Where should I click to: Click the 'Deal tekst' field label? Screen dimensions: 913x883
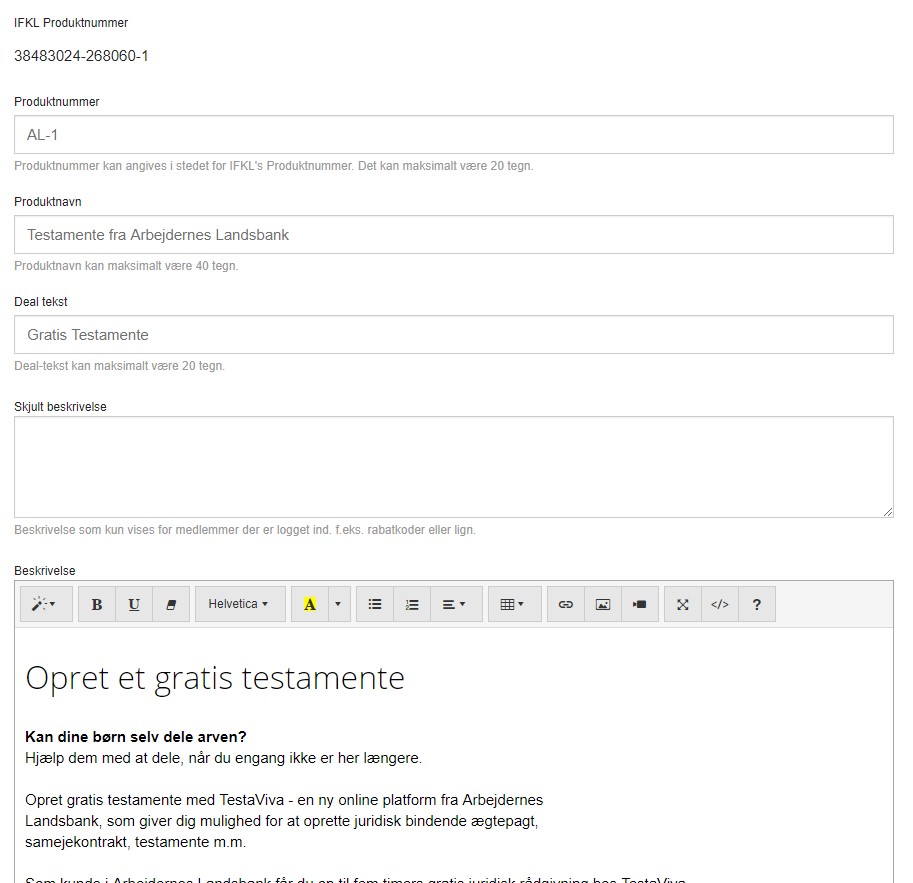click(x=41, y=302)
